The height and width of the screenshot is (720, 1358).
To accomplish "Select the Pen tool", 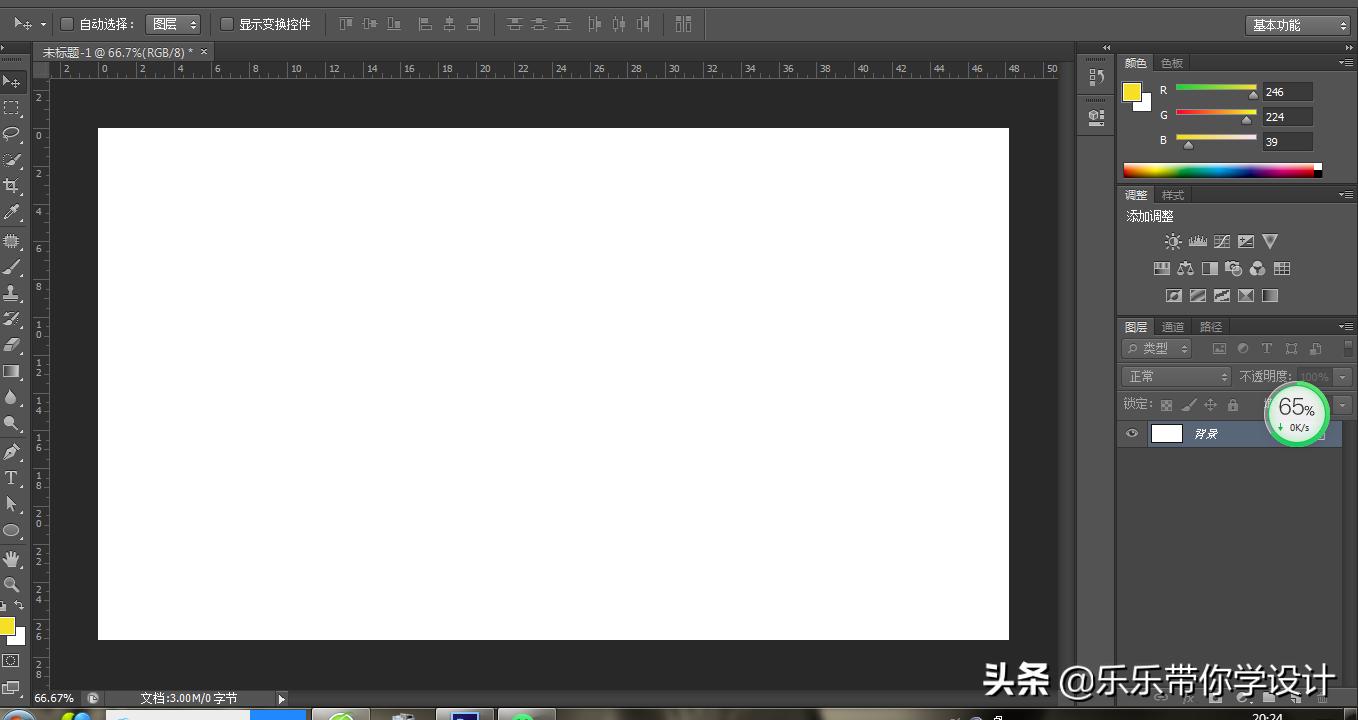I will click(12, 452).
